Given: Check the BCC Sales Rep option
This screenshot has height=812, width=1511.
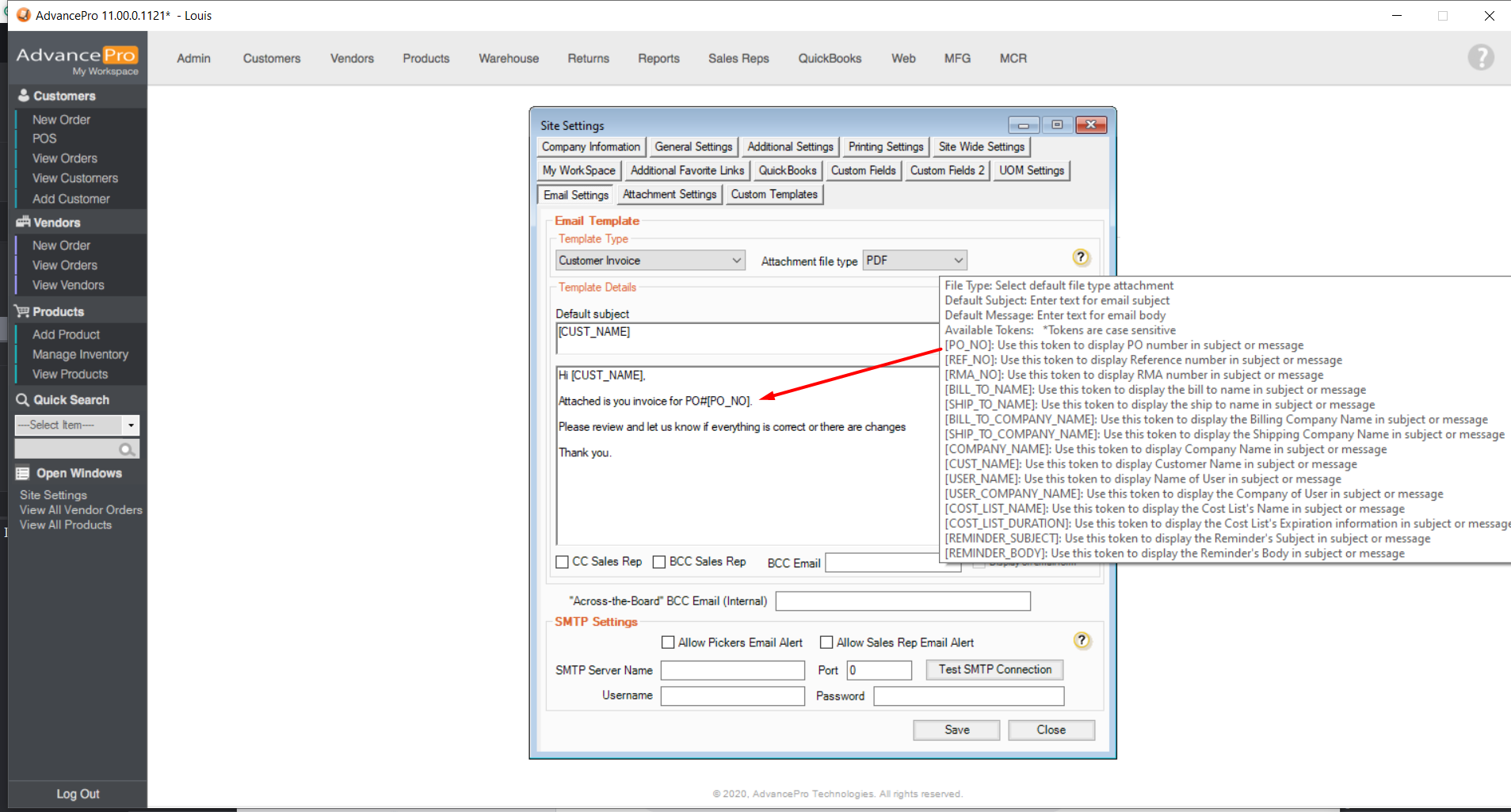Looking at the screenshot, I should [659, 562].
